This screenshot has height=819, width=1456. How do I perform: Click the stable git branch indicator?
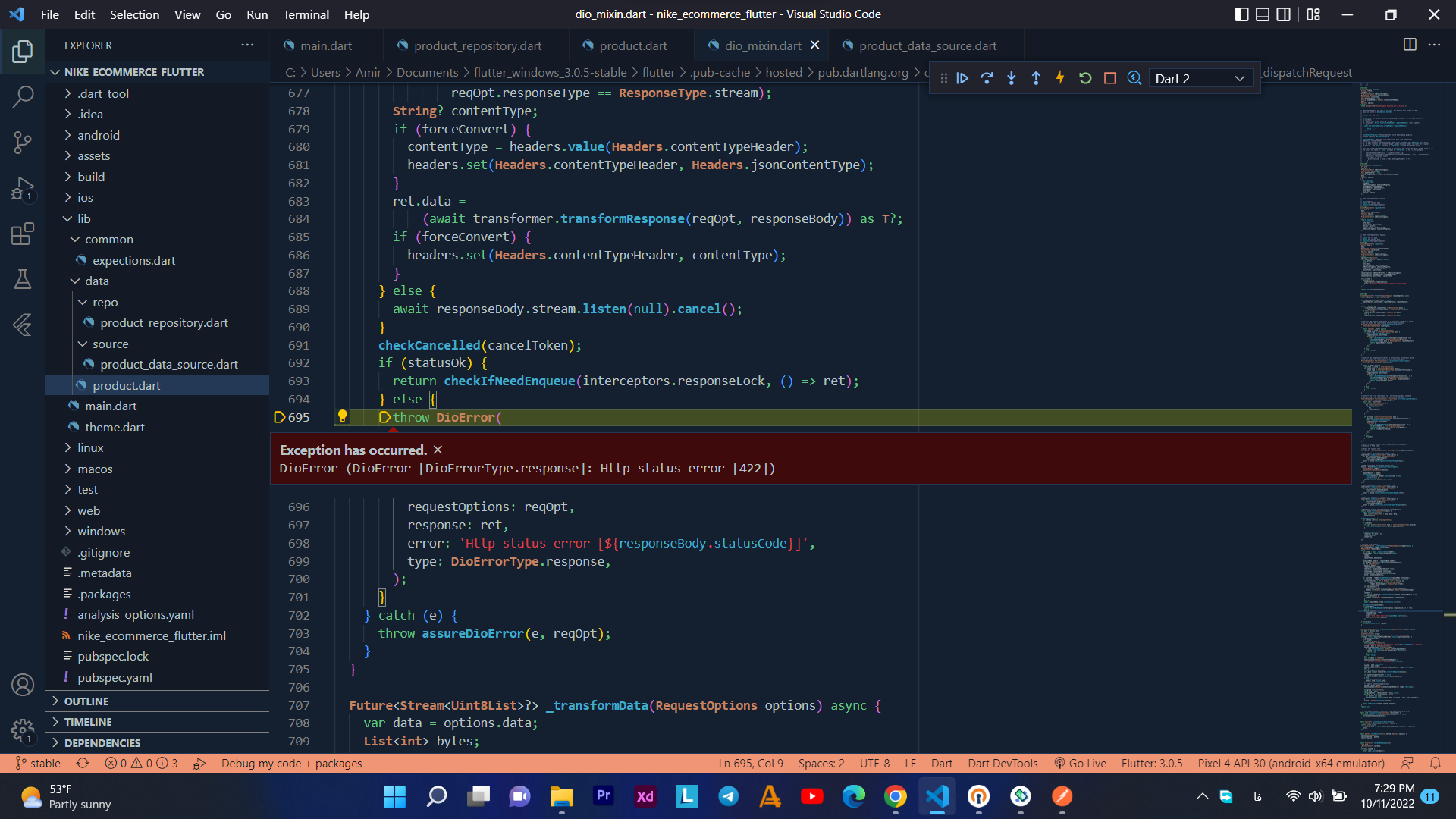pos(38,764)
